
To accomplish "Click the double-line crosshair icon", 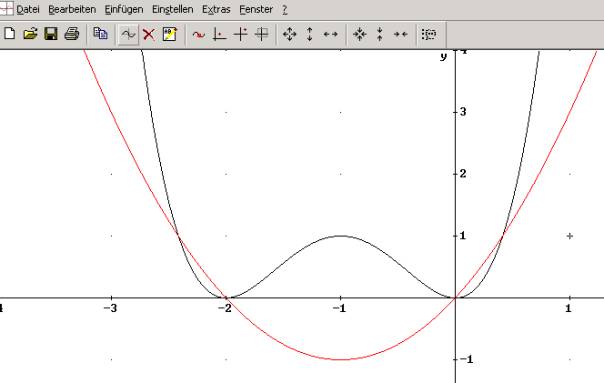I will 262,34.
